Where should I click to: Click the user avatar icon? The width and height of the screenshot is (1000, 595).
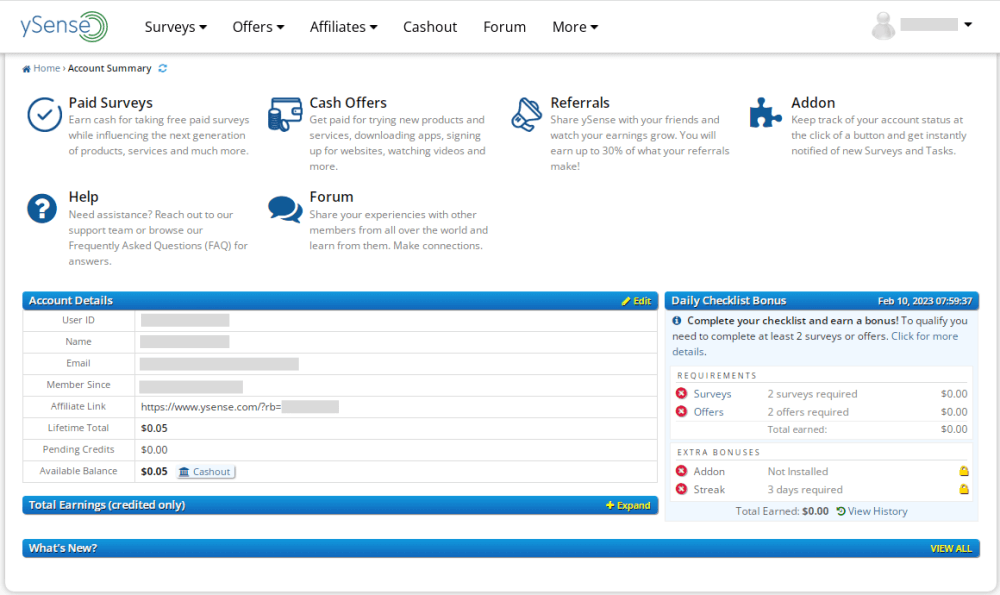[883, 26]
